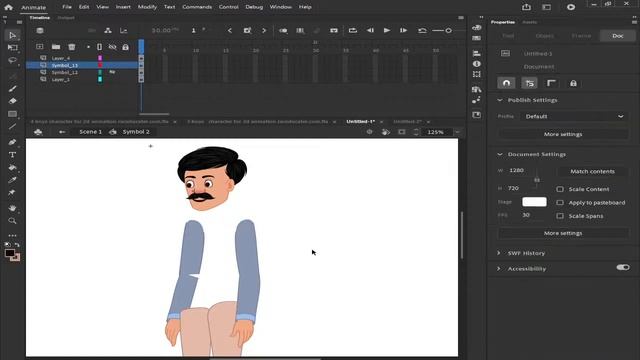Select the Brush tool
Screen dimensions: 640x360
[12, 89]
